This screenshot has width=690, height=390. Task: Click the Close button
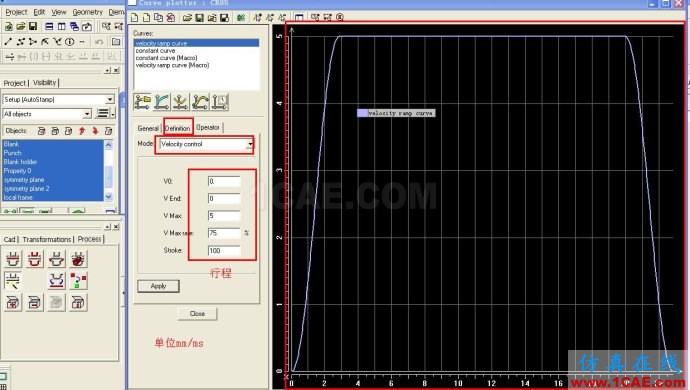click(x=197, y=314)
